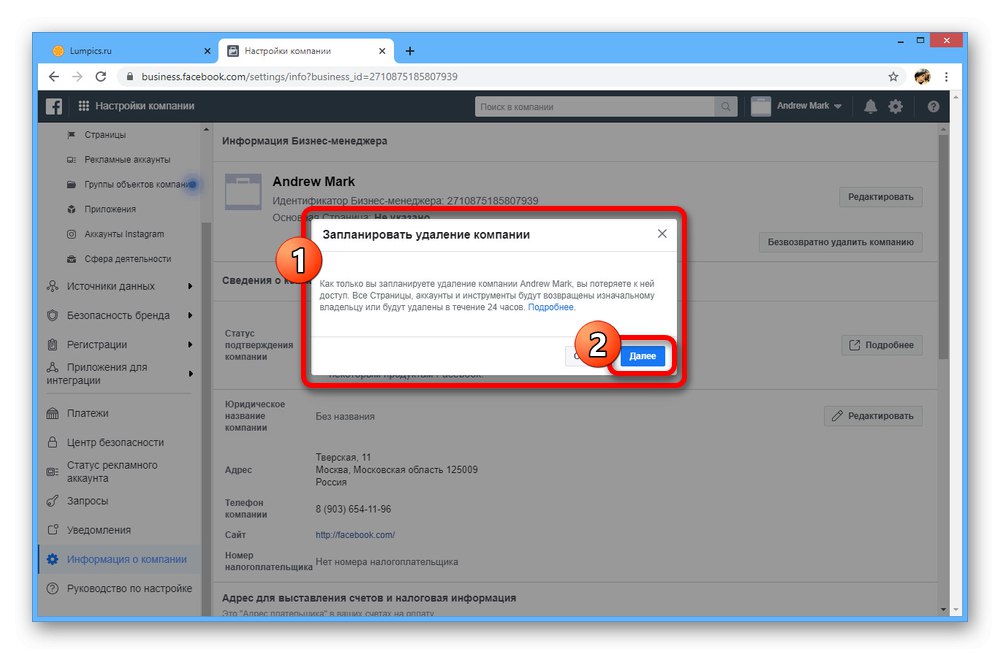
Task: Close the delete company dialog
Action: (662, 234)
